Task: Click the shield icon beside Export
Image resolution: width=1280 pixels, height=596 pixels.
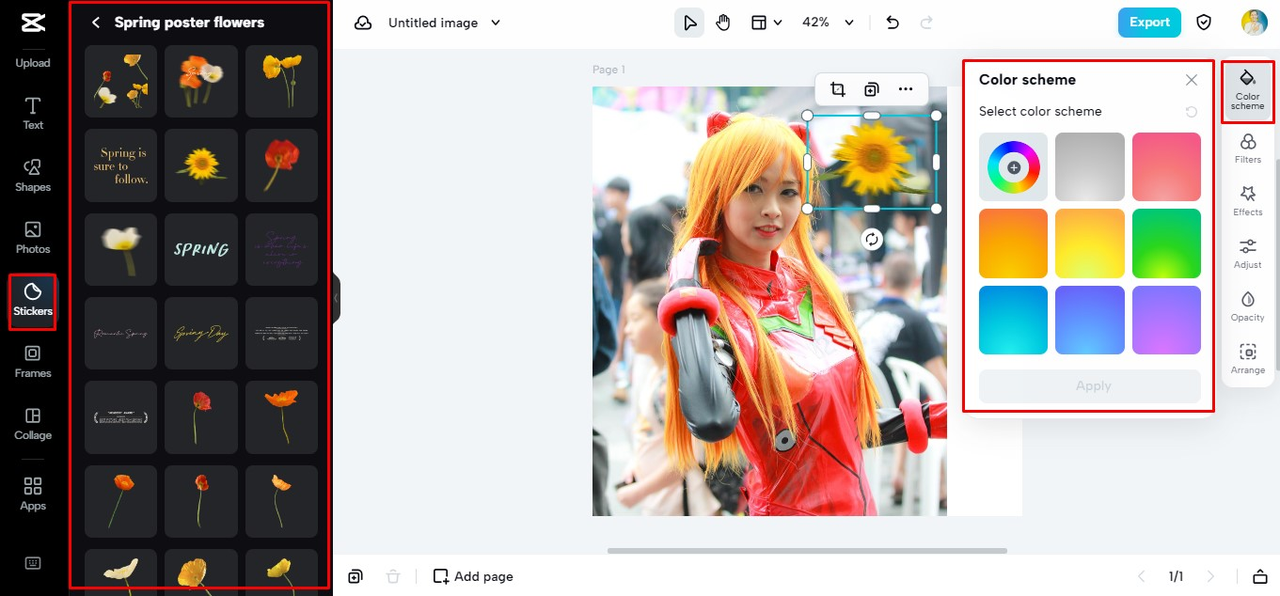Action: (1204, 22)
